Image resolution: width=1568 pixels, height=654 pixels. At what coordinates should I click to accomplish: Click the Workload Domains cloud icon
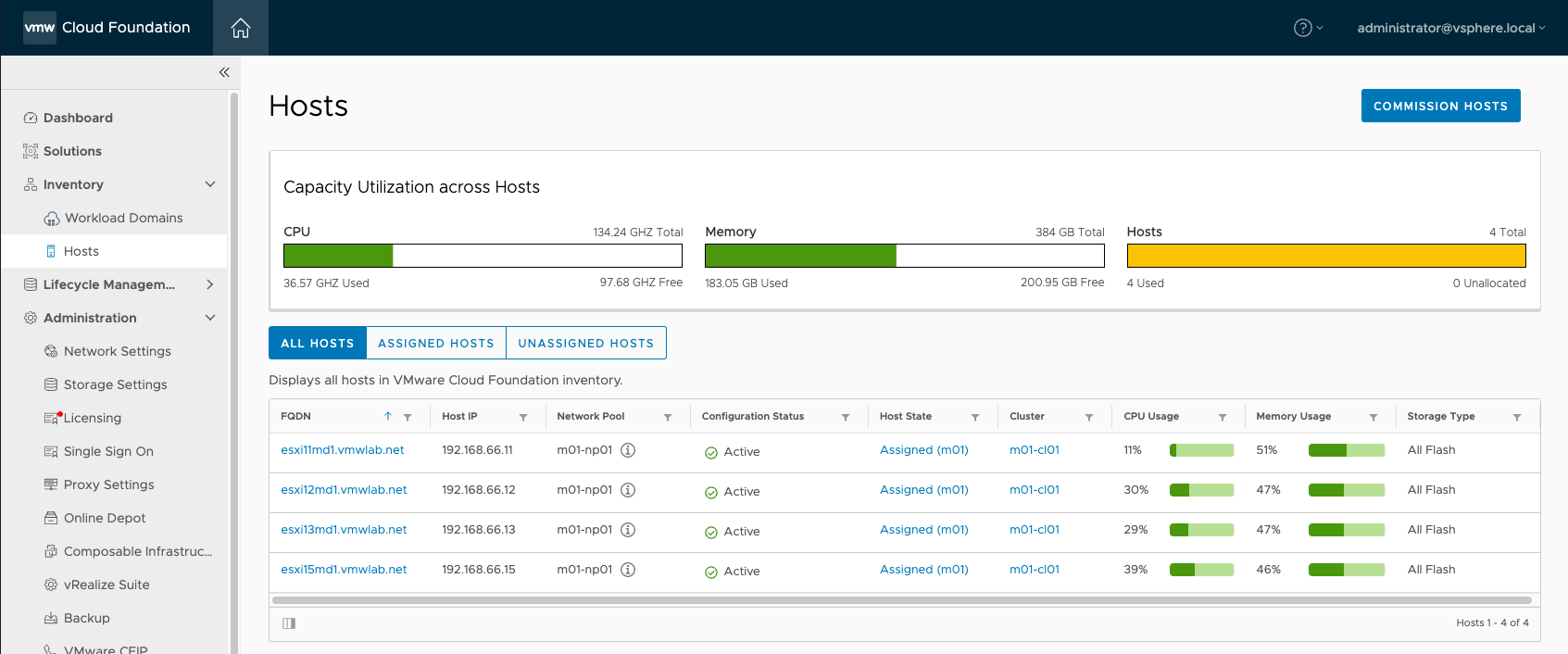point(52,219)
